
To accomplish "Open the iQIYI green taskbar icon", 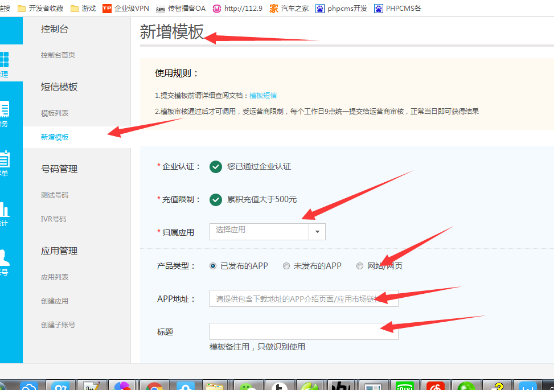I will tap(405, 386).
